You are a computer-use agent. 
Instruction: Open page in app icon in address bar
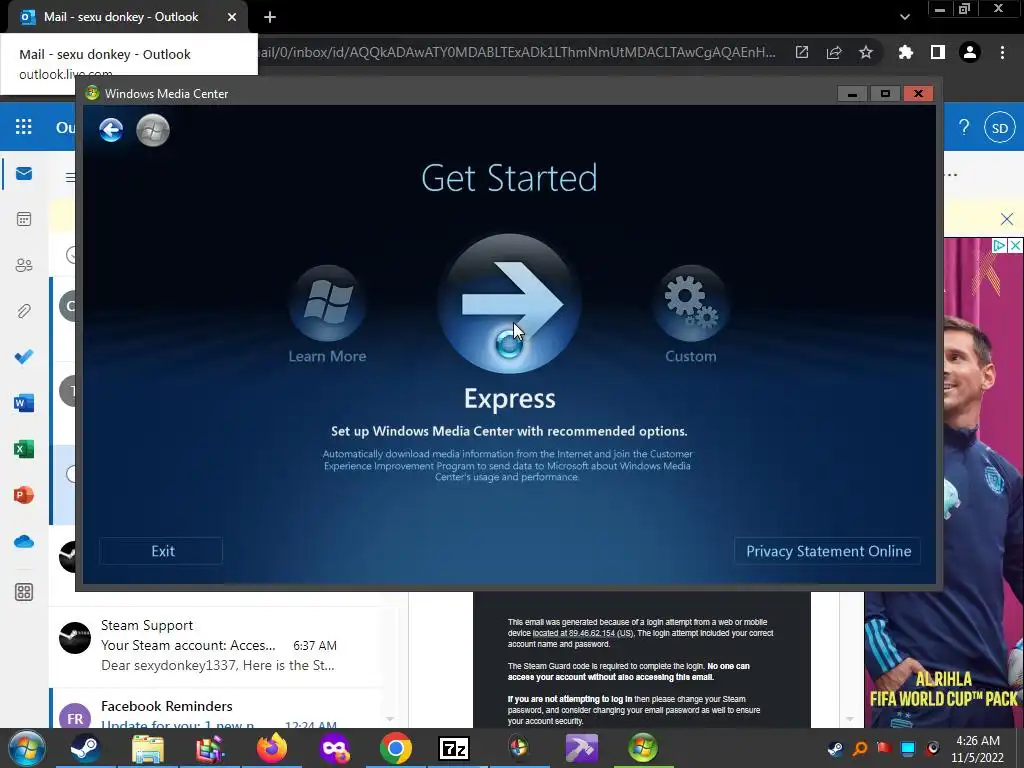coord(802,52)
